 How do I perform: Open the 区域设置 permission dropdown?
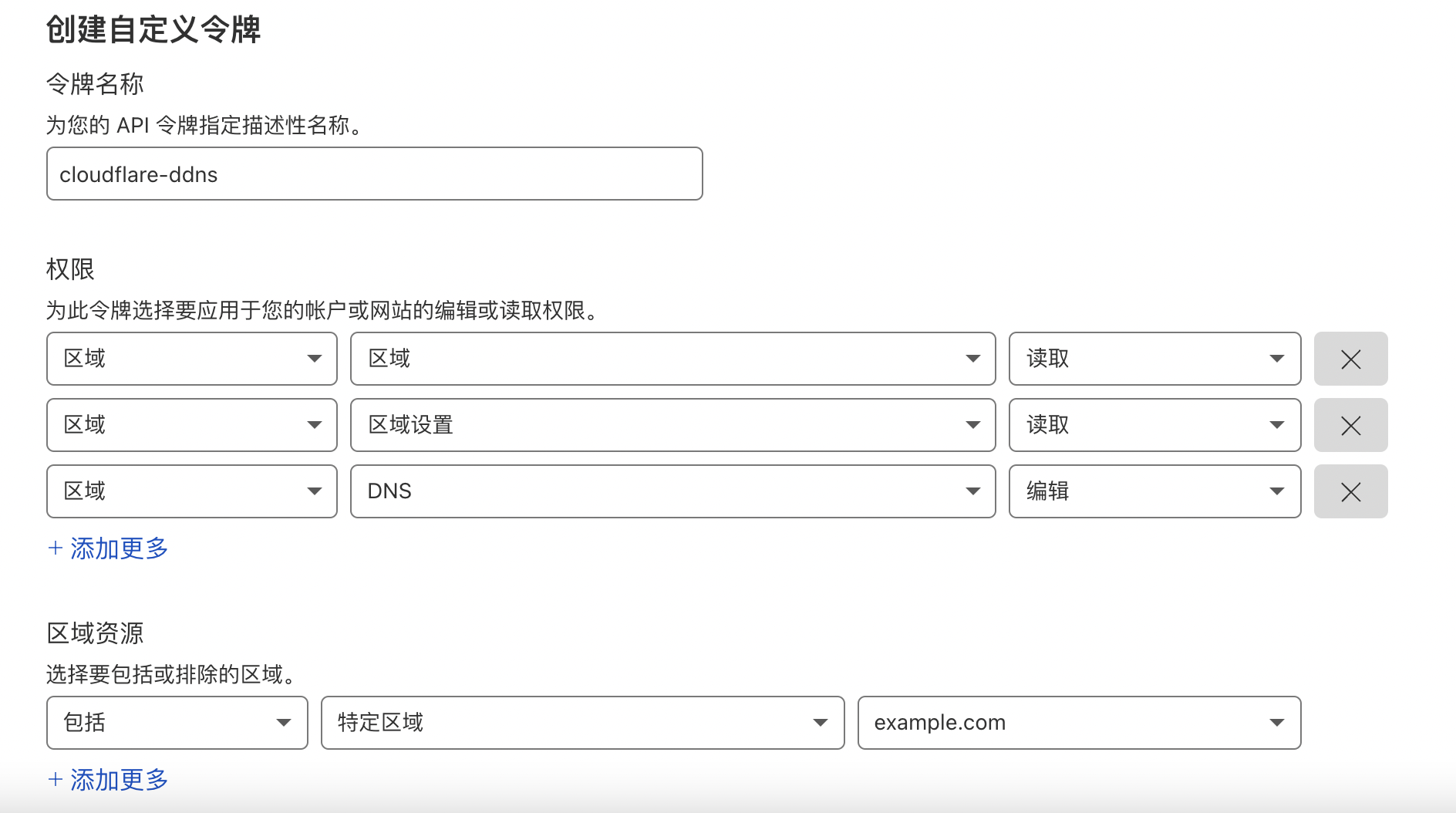[673, 425]
